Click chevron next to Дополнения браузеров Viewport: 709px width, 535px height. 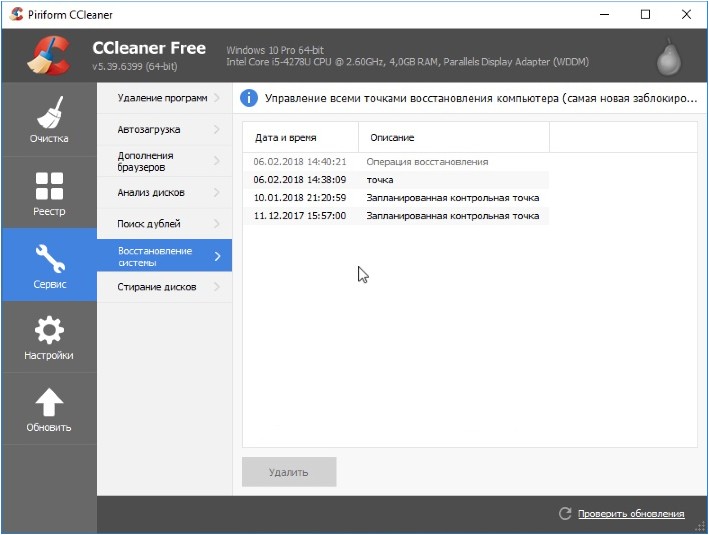[217, 161]
